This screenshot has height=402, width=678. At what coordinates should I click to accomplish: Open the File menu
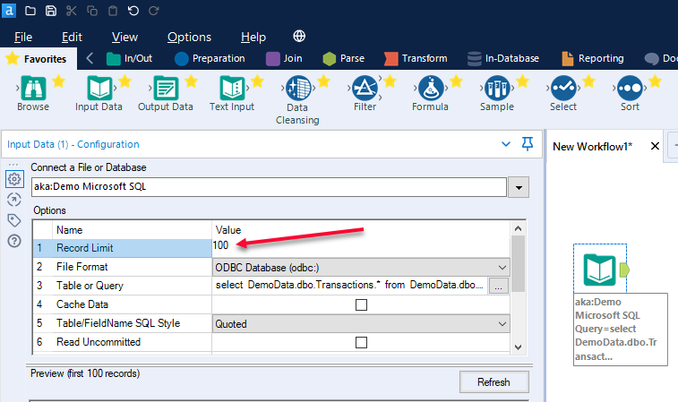point(23,37)
